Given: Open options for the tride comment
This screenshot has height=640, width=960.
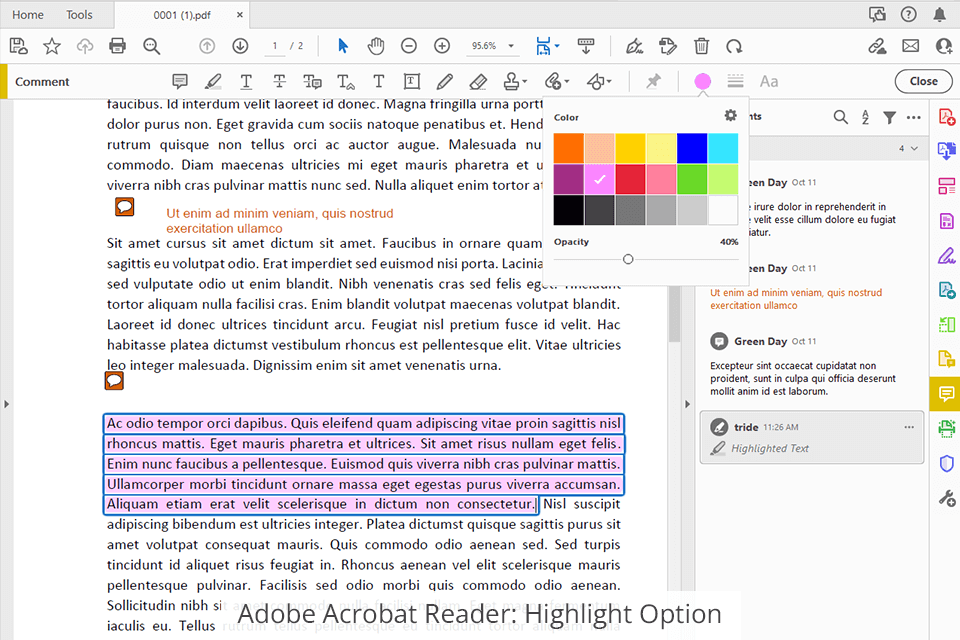Looking at the screenshot, I should point(909,427).
